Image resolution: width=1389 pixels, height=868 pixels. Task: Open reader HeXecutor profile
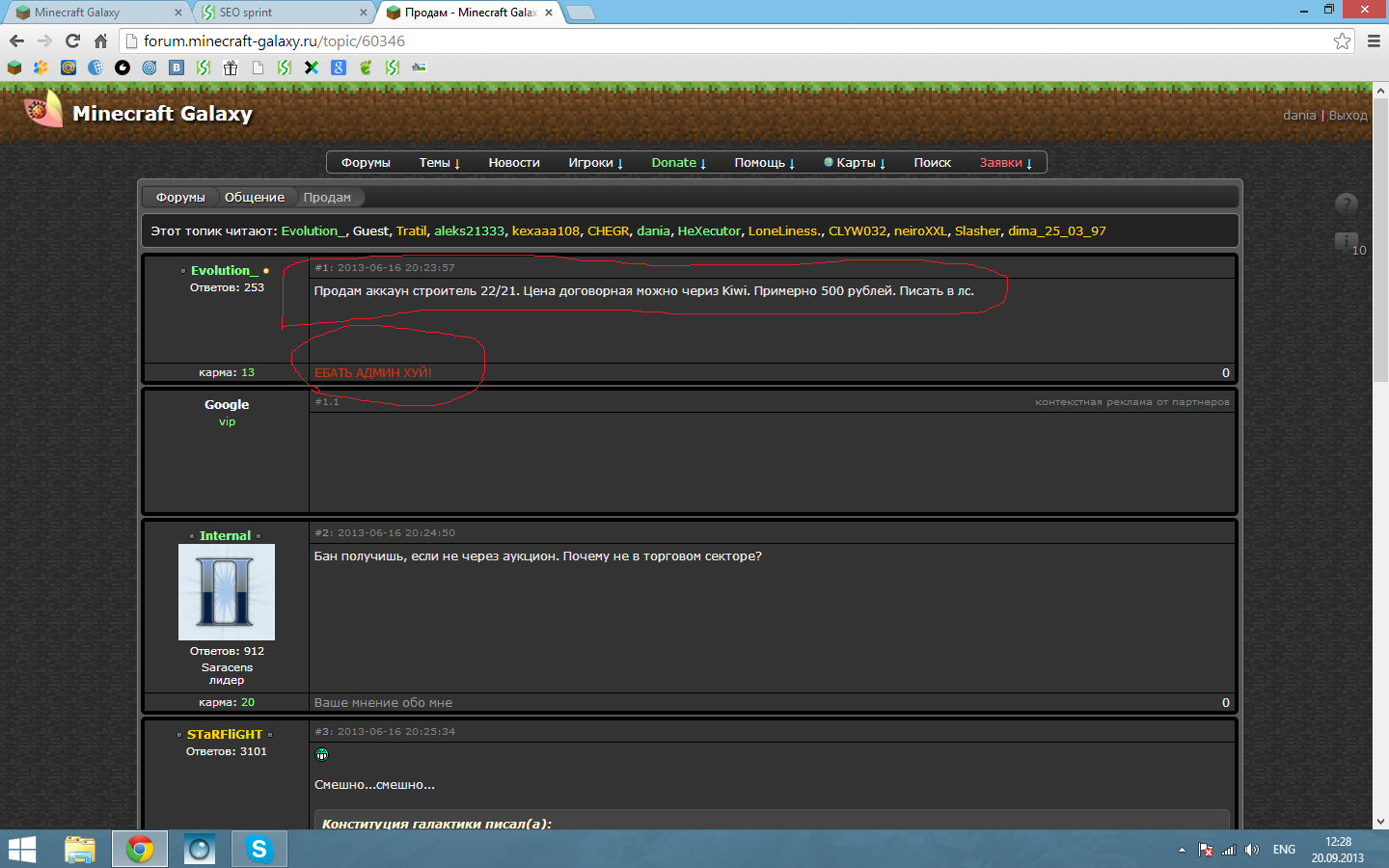coord(709,231)
